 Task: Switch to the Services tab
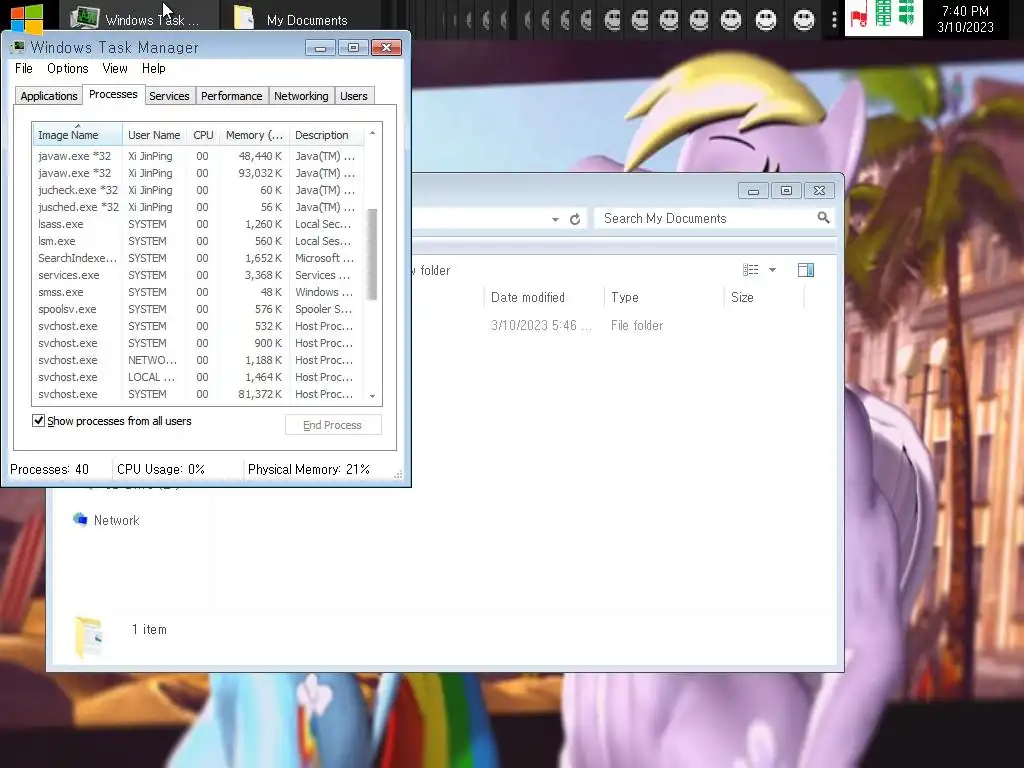click(169, 96)
